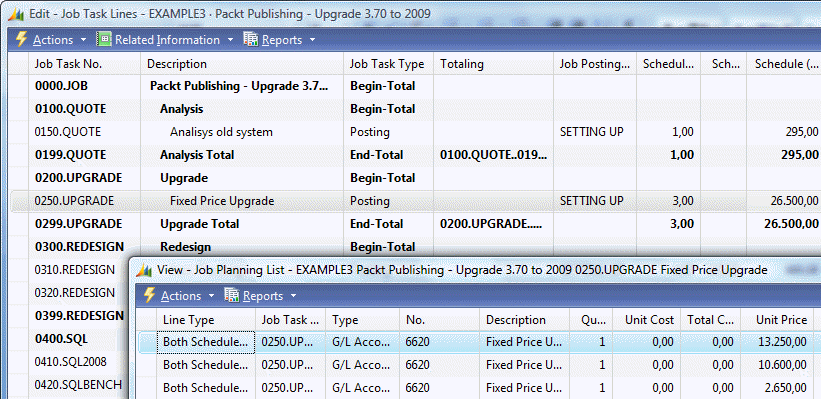Viewport: 821px width, 399px height.
Task: Click the 2.650,00 unit price cell
Action: point(785,388)
